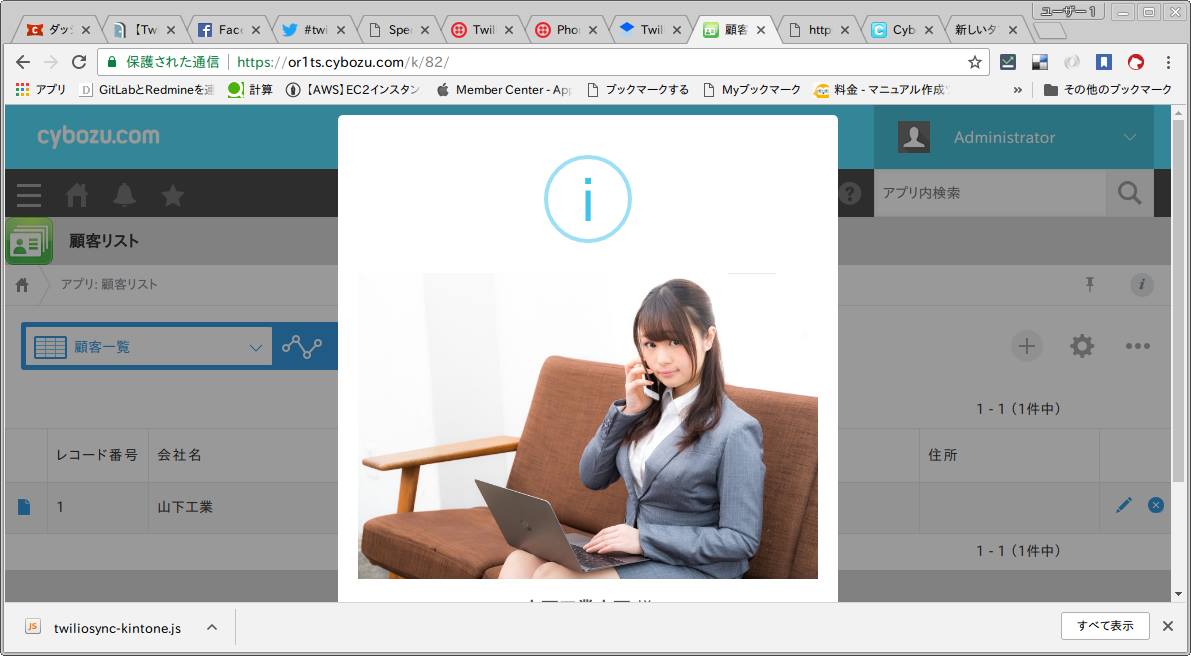Open app settings gear icon
Image resolution: width=1191 pixels, height=656 pixels.
(x=1082, y=346)
